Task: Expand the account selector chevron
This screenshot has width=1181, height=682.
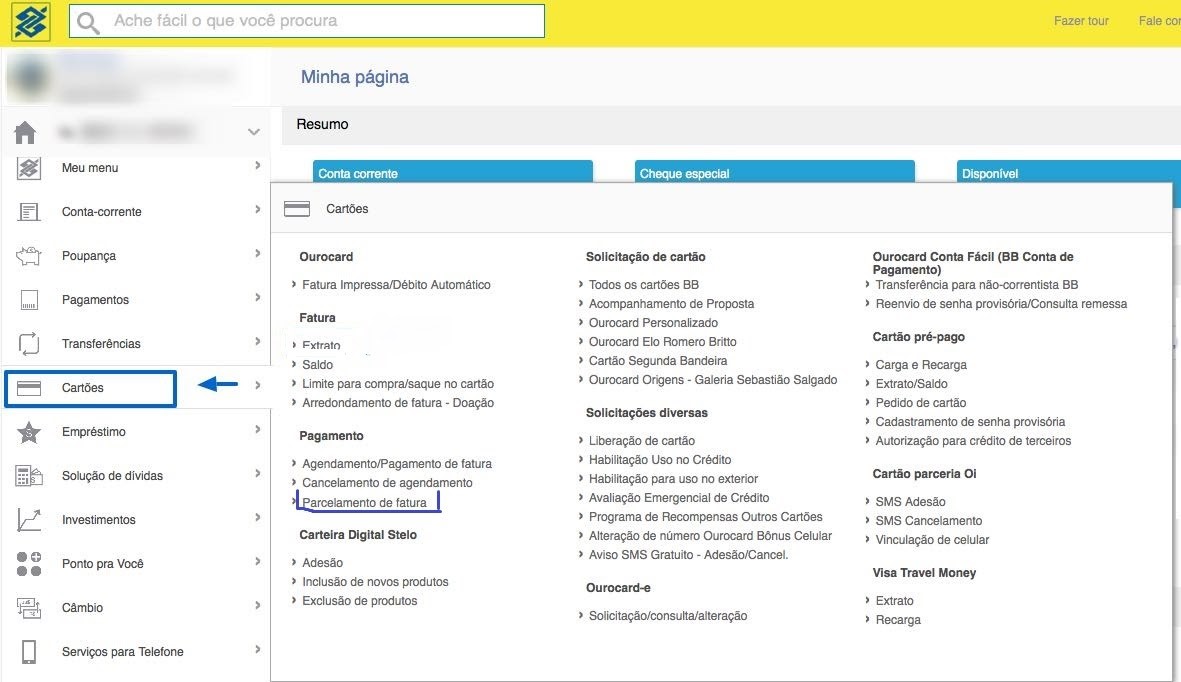Action: pyautogui.click(x=254, y=132)
